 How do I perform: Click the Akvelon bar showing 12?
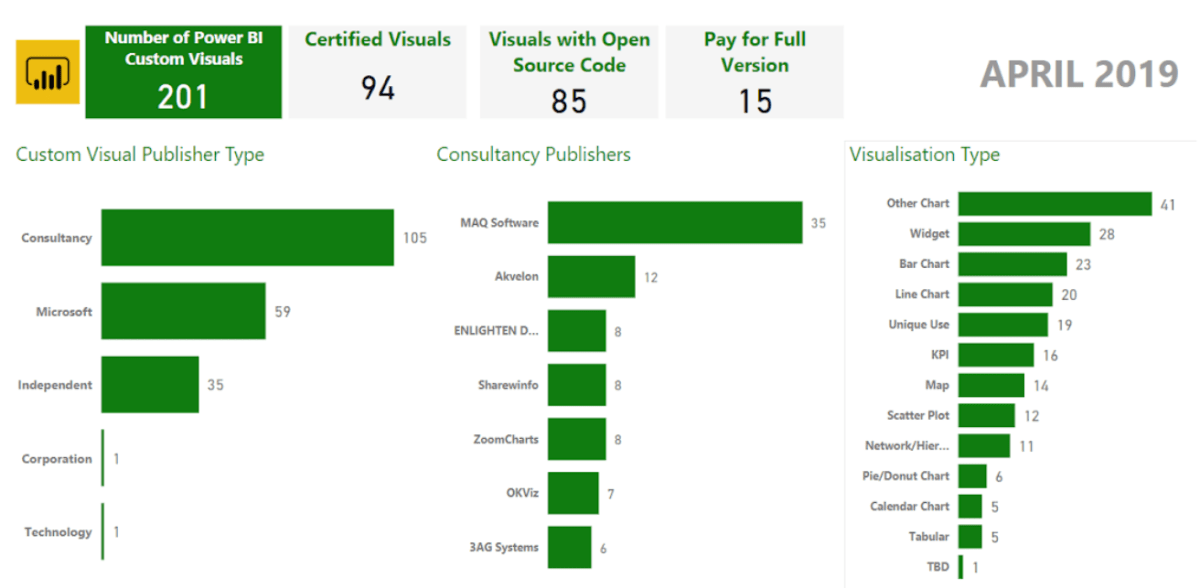[x=590, y=276]
